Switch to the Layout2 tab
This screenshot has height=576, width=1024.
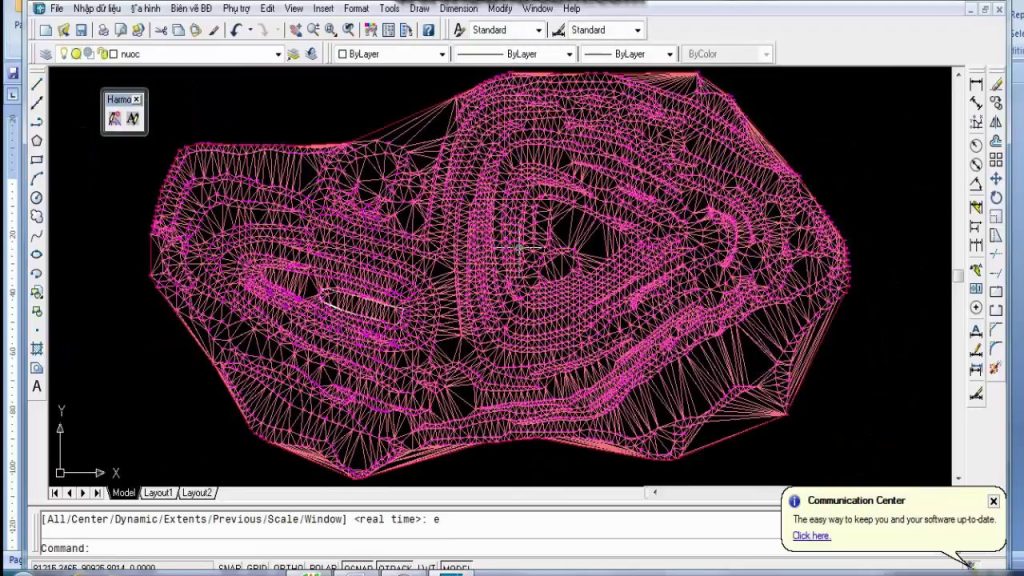point(197,493)
